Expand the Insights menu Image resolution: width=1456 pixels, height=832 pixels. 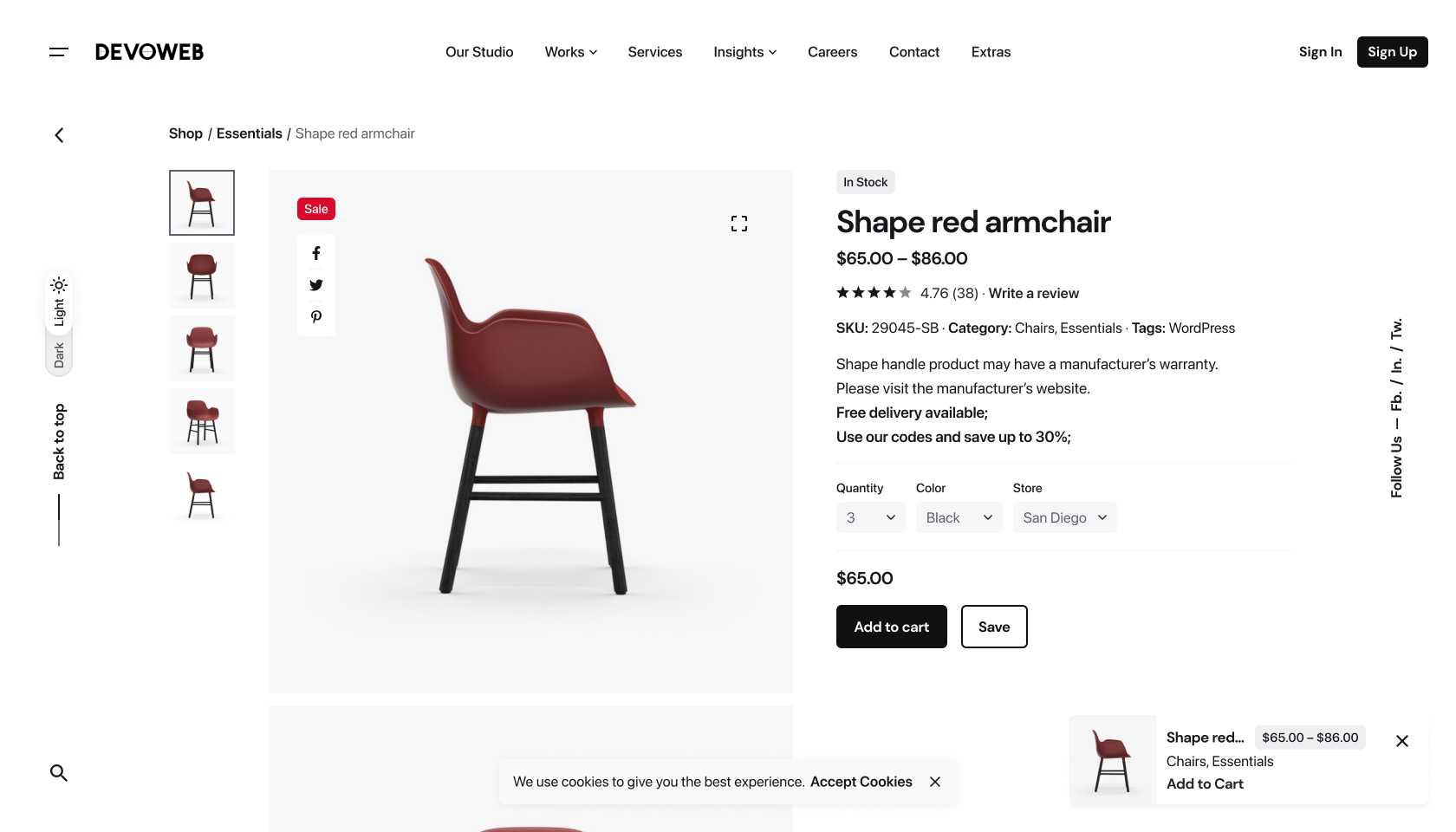[745, 52]
